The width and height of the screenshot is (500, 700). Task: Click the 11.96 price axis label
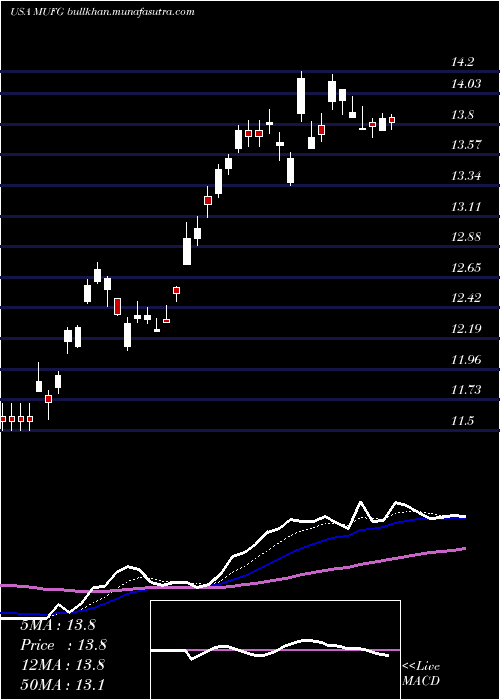[x=466, y=359]
